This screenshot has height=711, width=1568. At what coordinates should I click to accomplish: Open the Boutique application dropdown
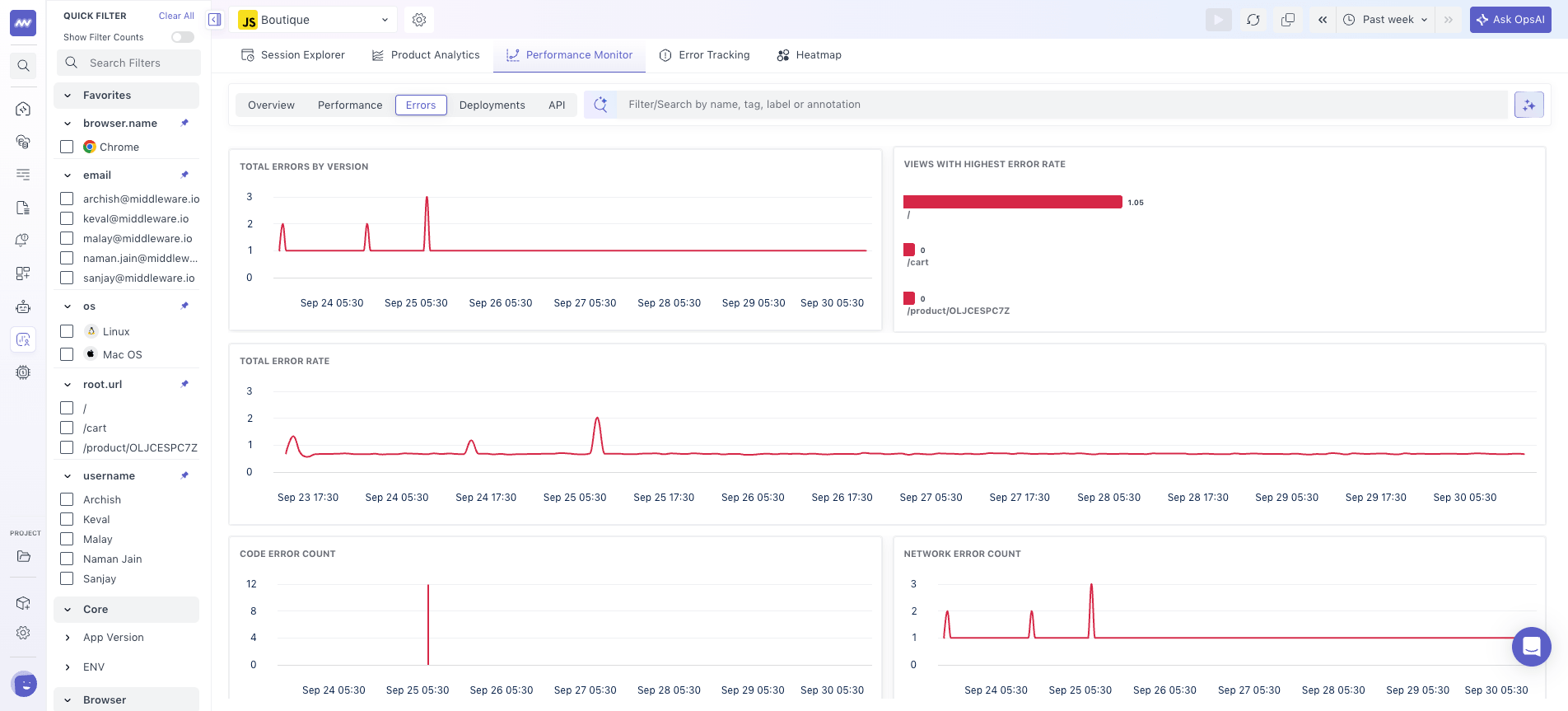[x=313, y=20]
